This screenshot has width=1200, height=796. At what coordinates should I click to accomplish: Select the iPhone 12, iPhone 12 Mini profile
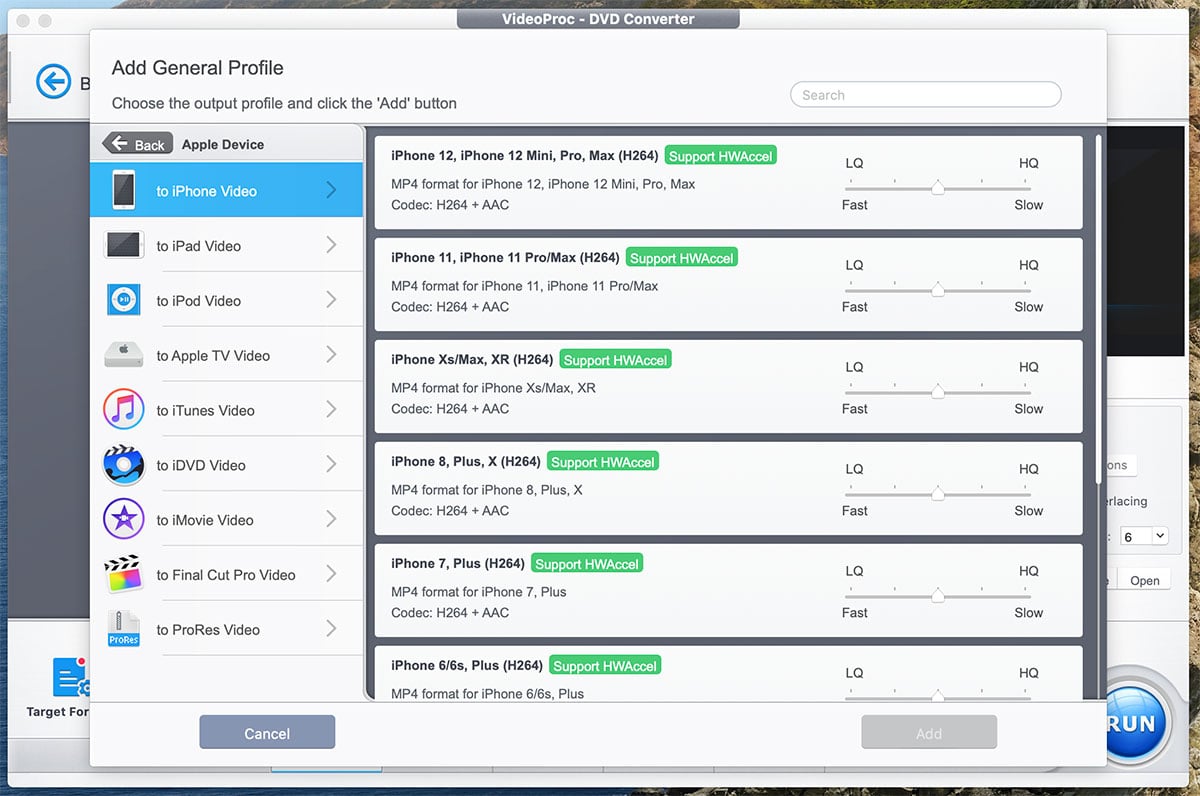point(728,182)
